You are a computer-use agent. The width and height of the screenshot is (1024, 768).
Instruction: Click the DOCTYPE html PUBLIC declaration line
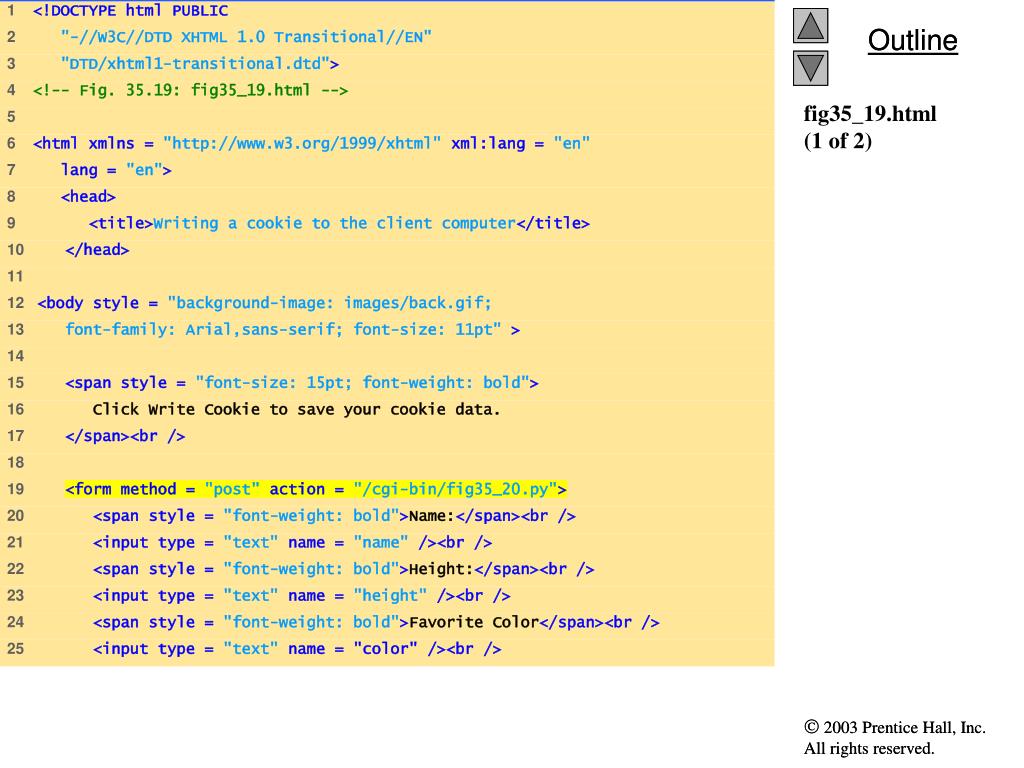[131, 10]
